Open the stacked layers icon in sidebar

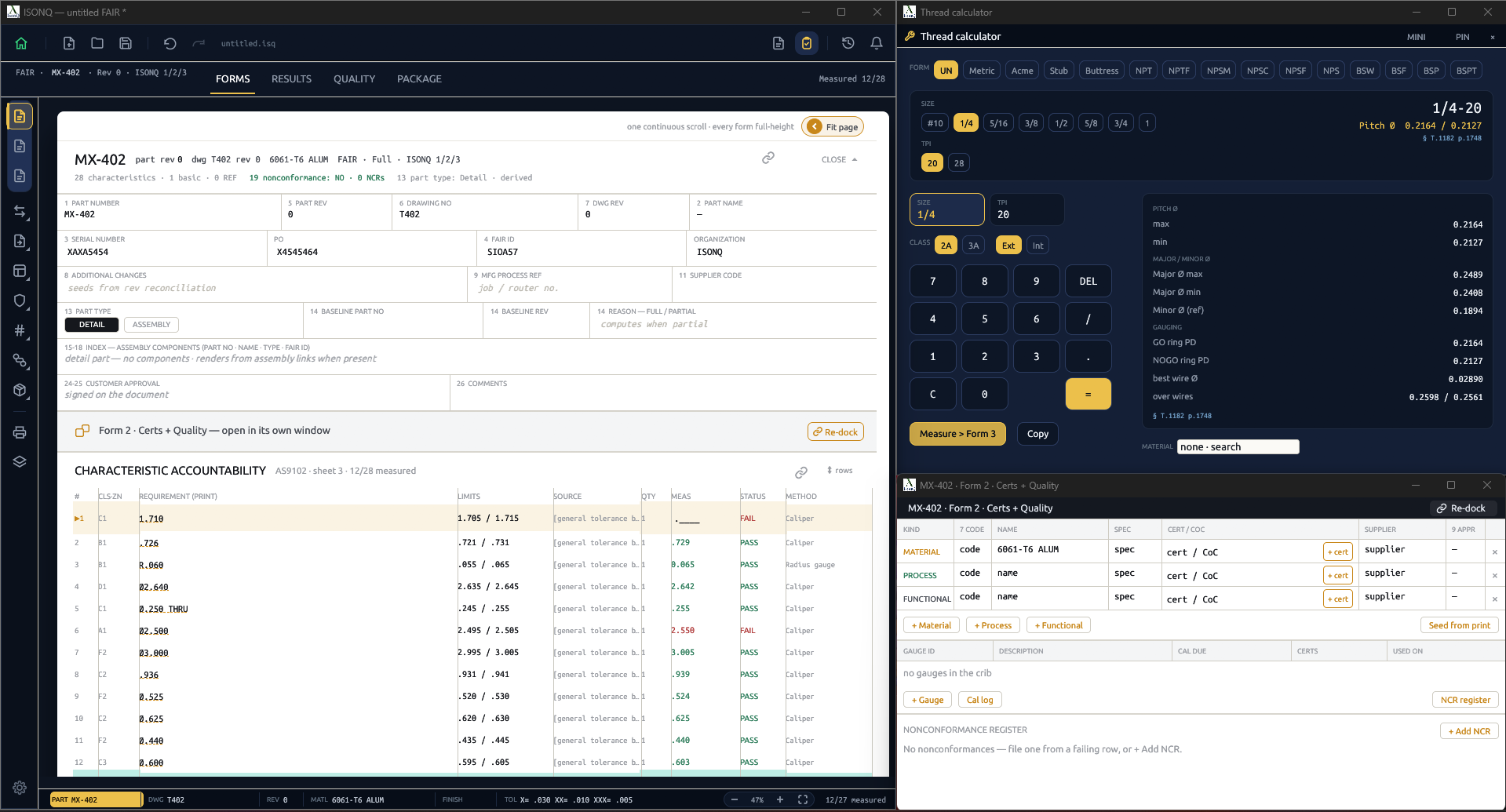pos(20,461)
